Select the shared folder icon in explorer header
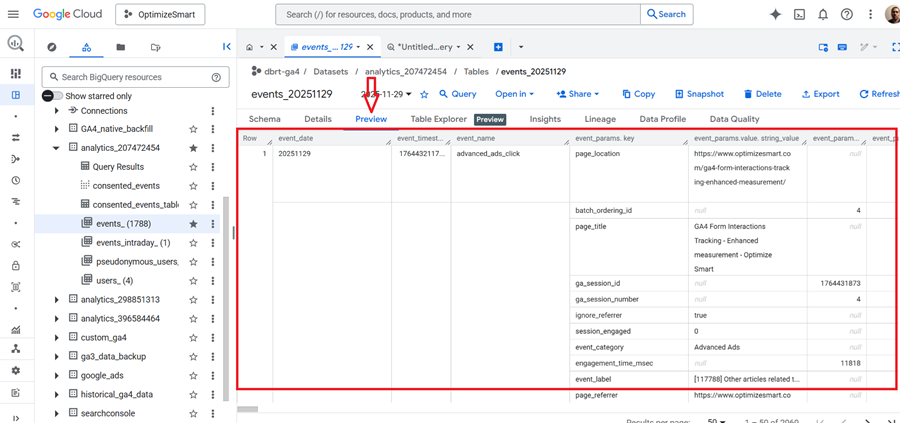Screen dimensions: 900x423 [x=155, y=47]
